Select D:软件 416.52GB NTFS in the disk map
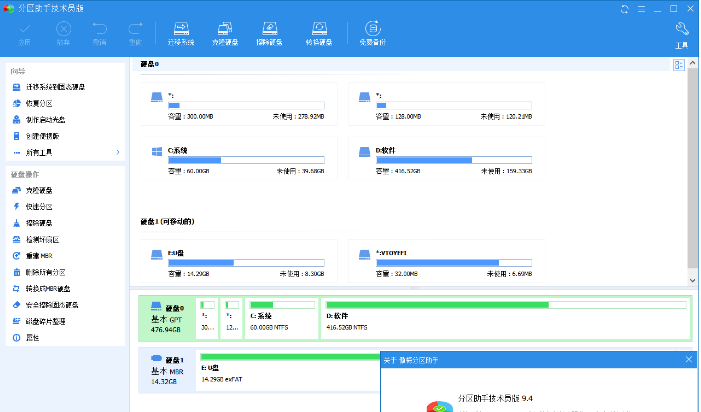Image resolution: width=701 pixels, height=412 pixels. 506,318
